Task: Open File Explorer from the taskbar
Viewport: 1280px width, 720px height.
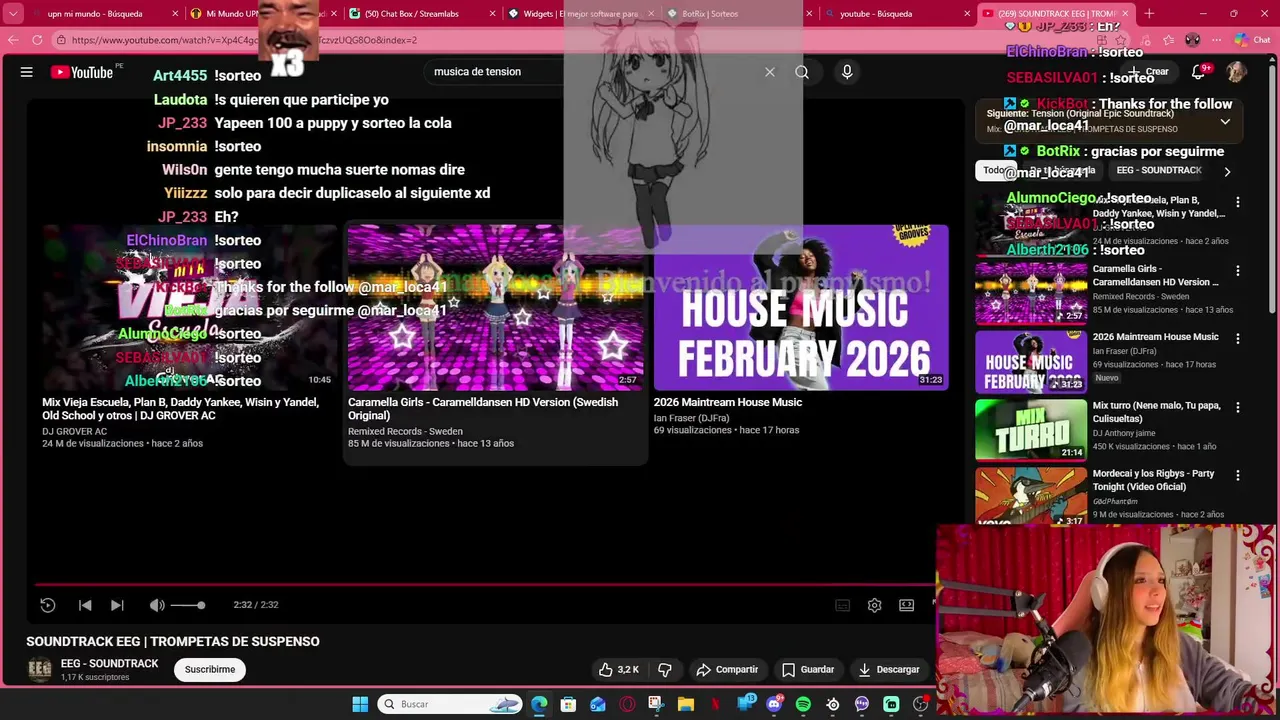Action: pos(686,704)
